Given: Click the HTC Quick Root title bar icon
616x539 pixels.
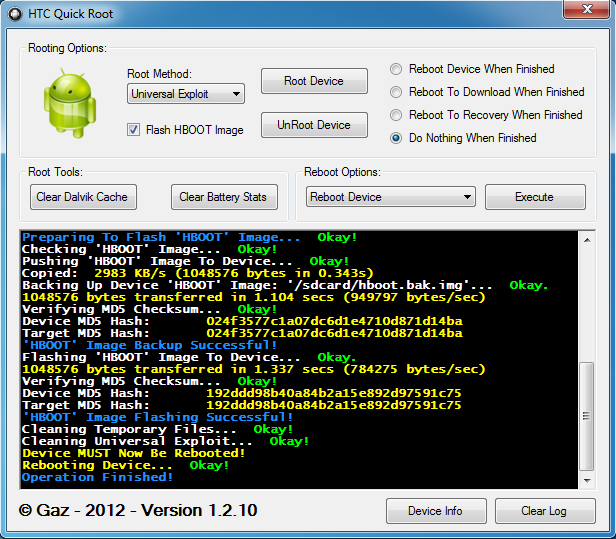Looking at the screenshot, I should pyautogui.click(x=17, y=14).
